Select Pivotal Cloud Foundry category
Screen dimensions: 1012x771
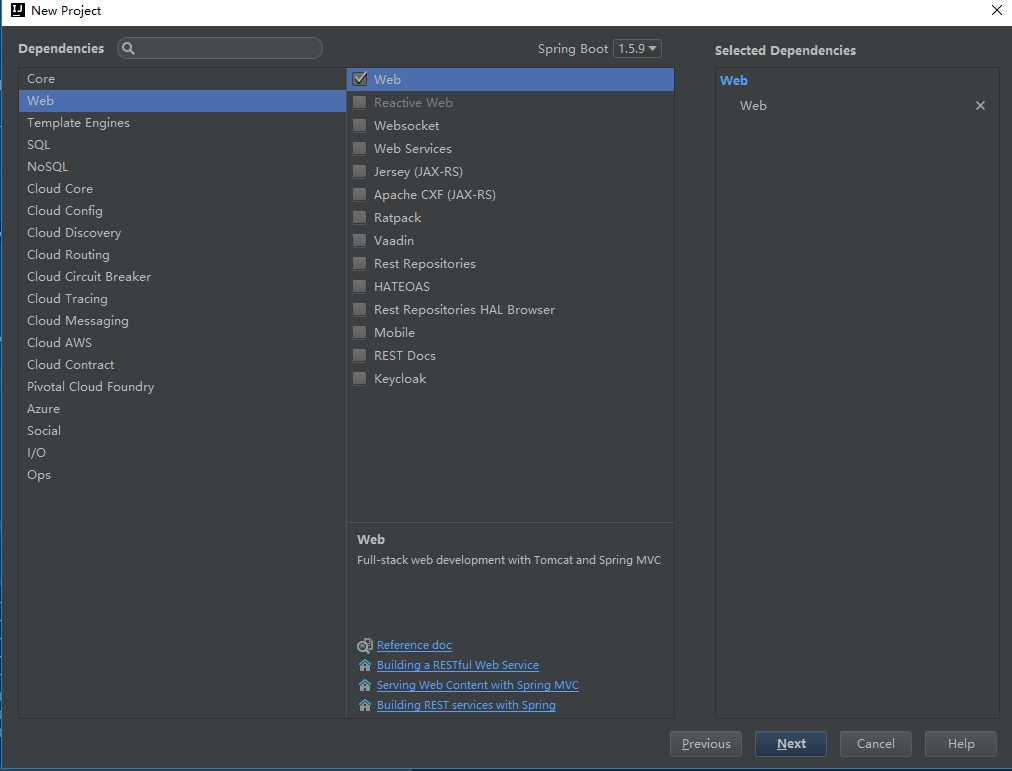182,386
